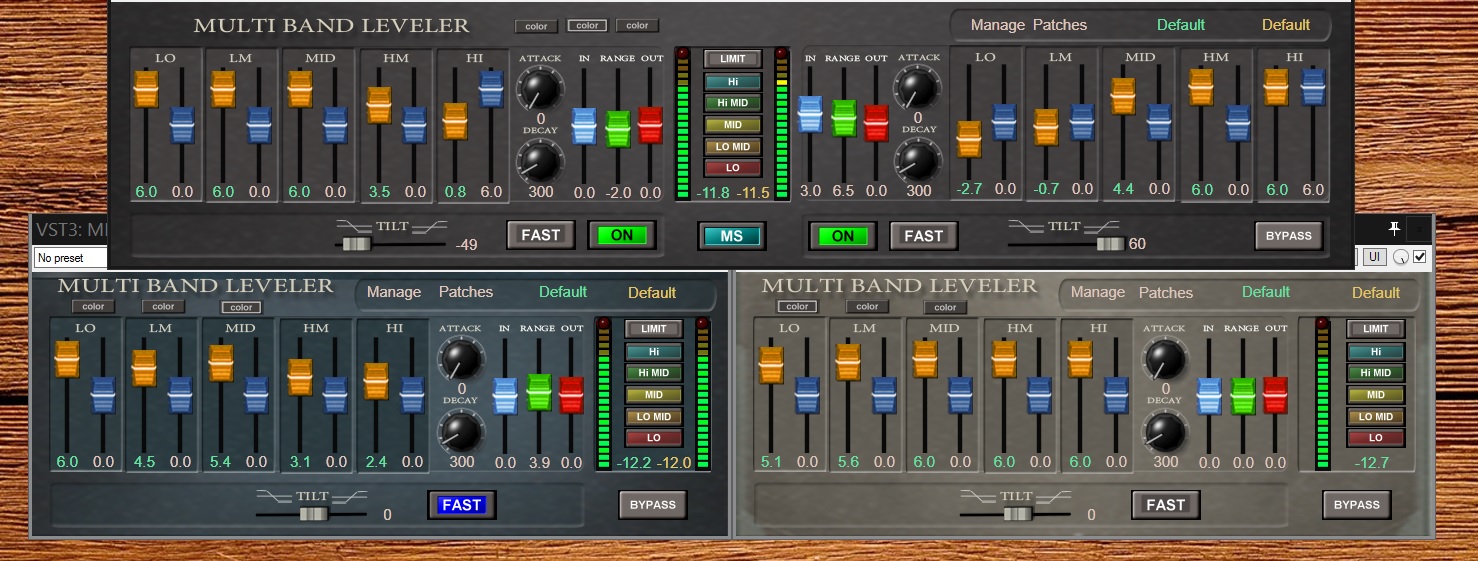Screen dimensions: 1478x561
Task: Click right TILT slider handle showing 60
Action: [x=1109, y=243]
